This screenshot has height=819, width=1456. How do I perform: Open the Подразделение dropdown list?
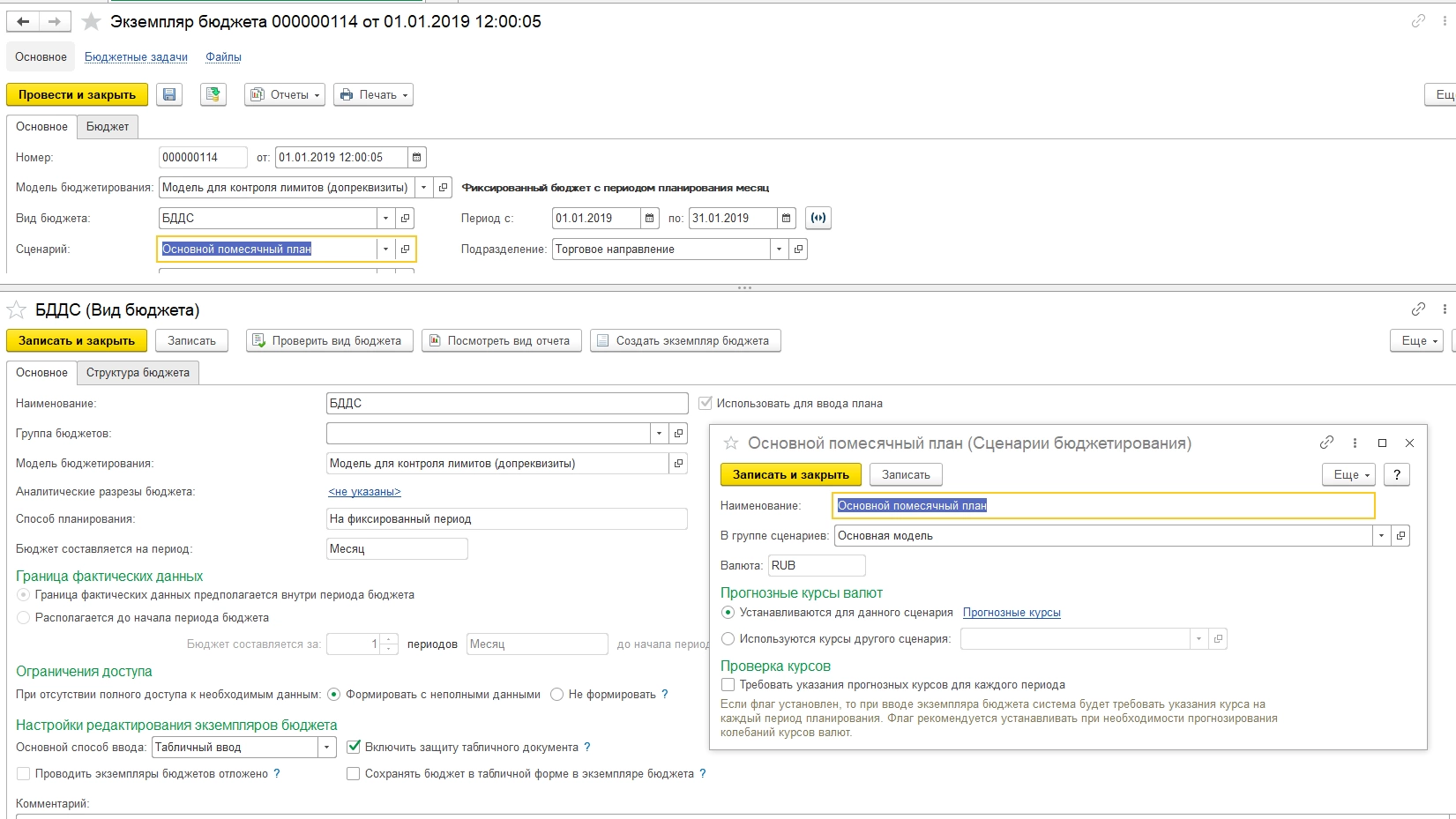779,249
